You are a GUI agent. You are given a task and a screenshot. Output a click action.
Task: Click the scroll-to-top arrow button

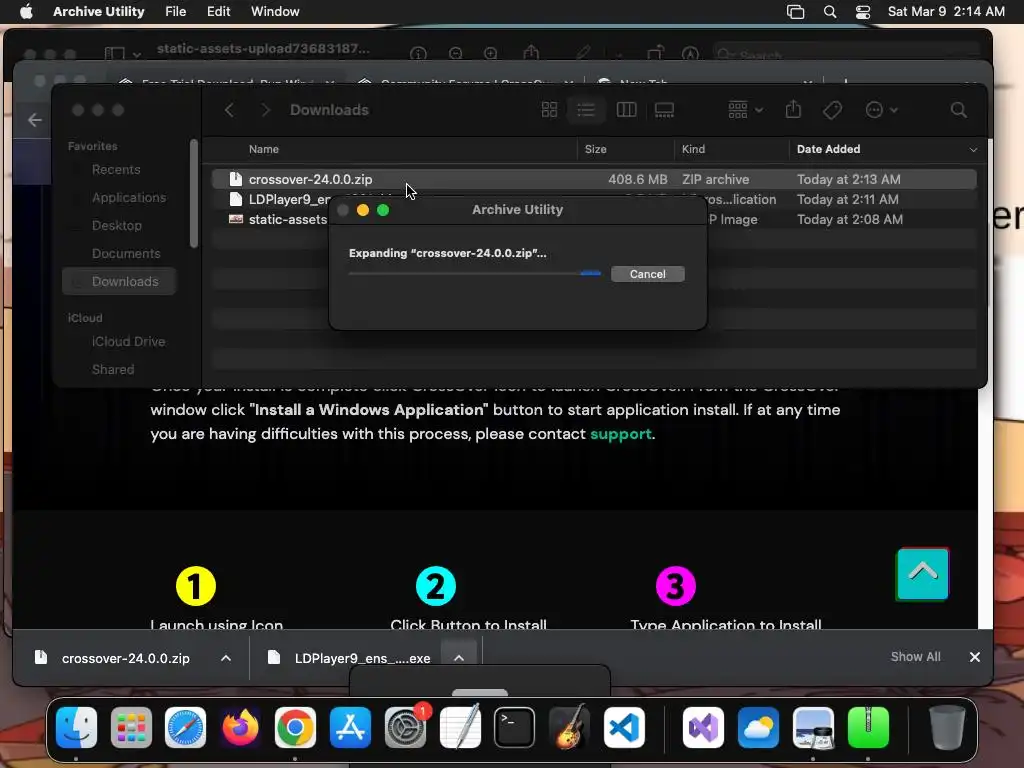point(922,574)
